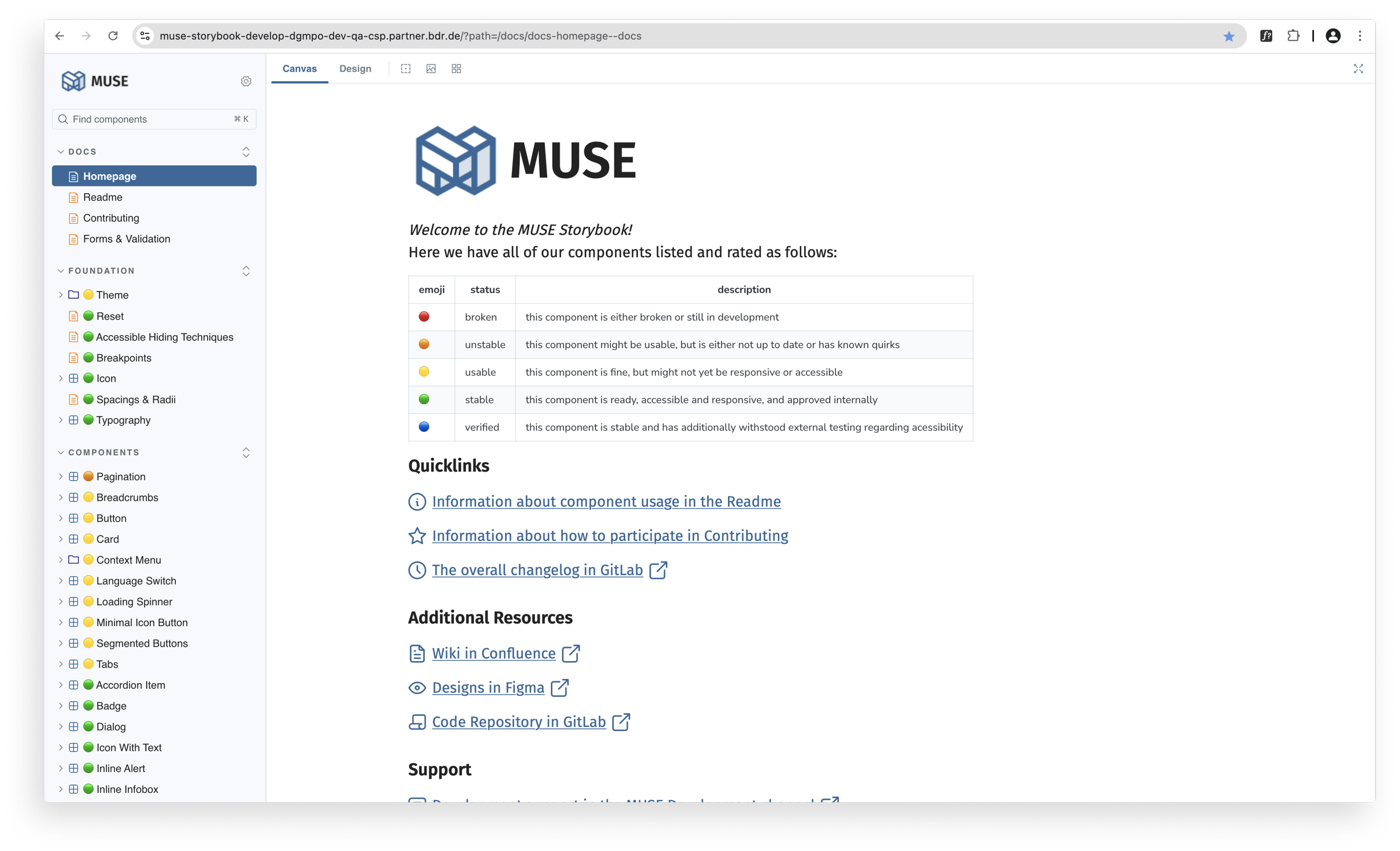Switch to the Design tab
The width and height of the screenshot is (1400, 851).
355,69
